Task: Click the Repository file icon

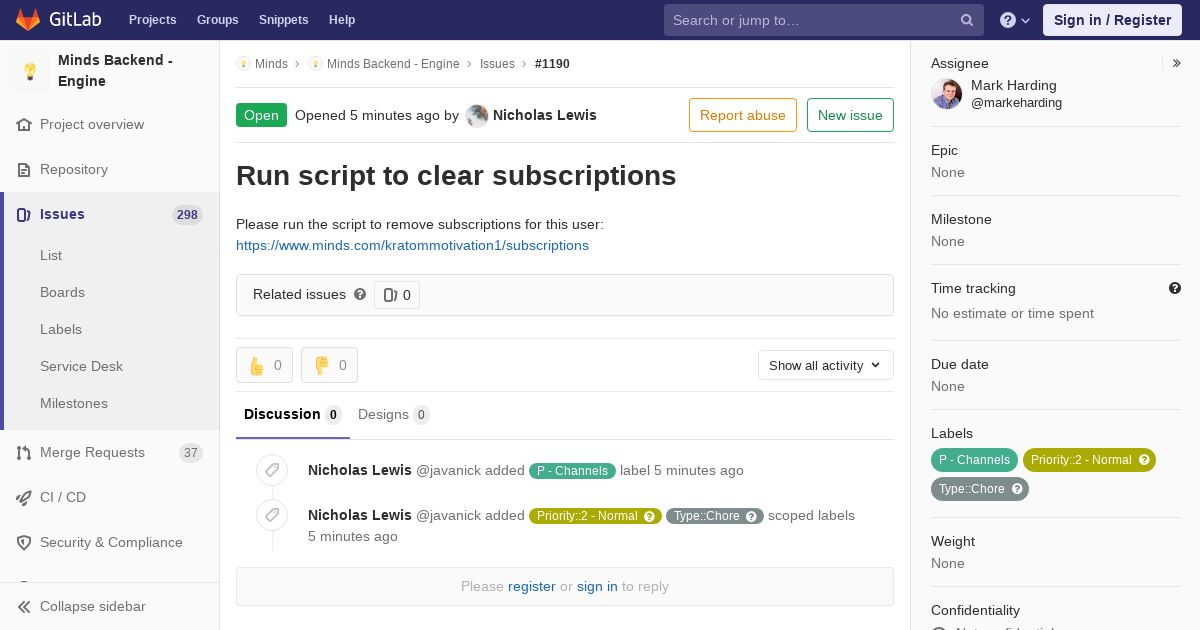Action: [x=24, y=170]
